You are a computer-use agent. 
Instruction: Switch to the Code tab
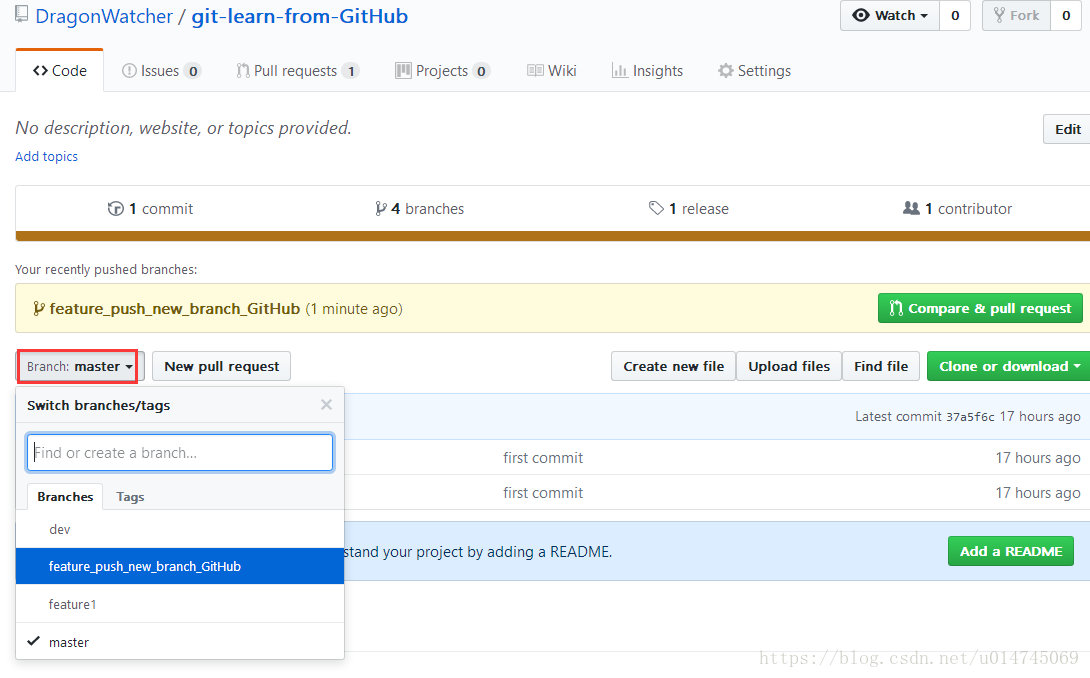point(60,70)
